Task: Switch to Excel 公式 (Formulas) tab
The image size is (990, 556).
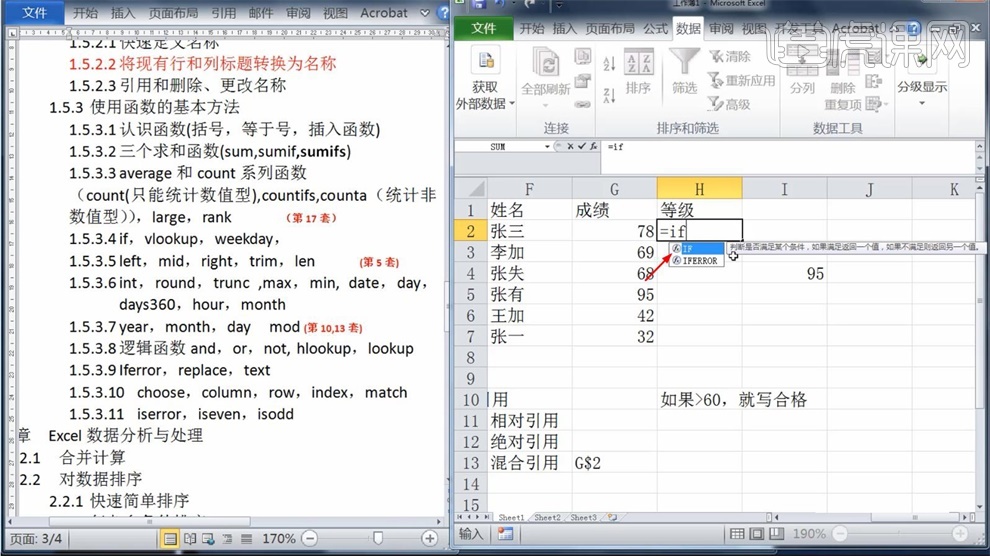Action: 655,28
